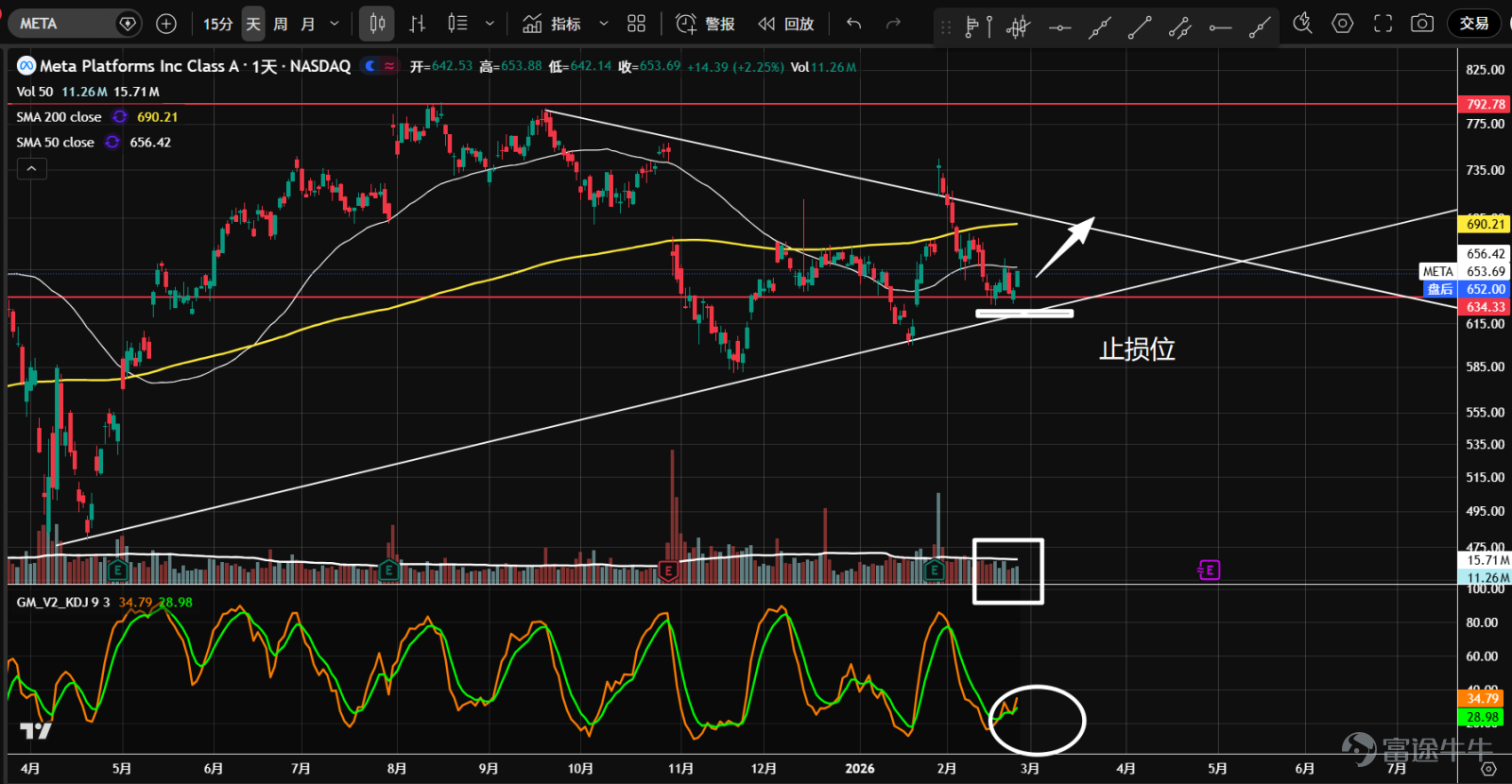This screenshot has width=1512, height=784.
Task: Redo the last chart action
Action: click(893, 24)
